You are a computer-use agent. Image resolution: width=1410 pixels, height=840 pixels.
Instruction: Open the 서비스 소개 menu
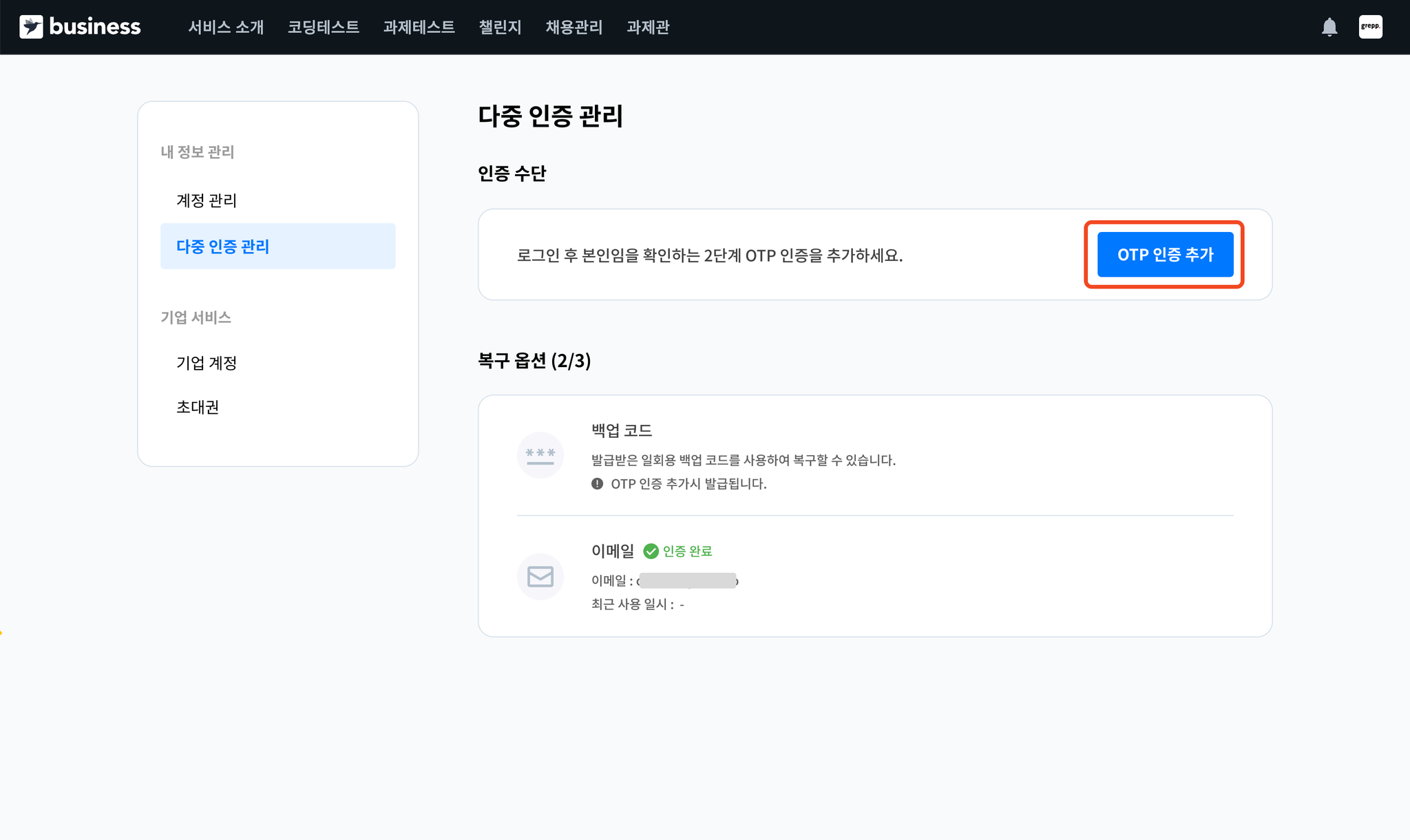(226, 27)
